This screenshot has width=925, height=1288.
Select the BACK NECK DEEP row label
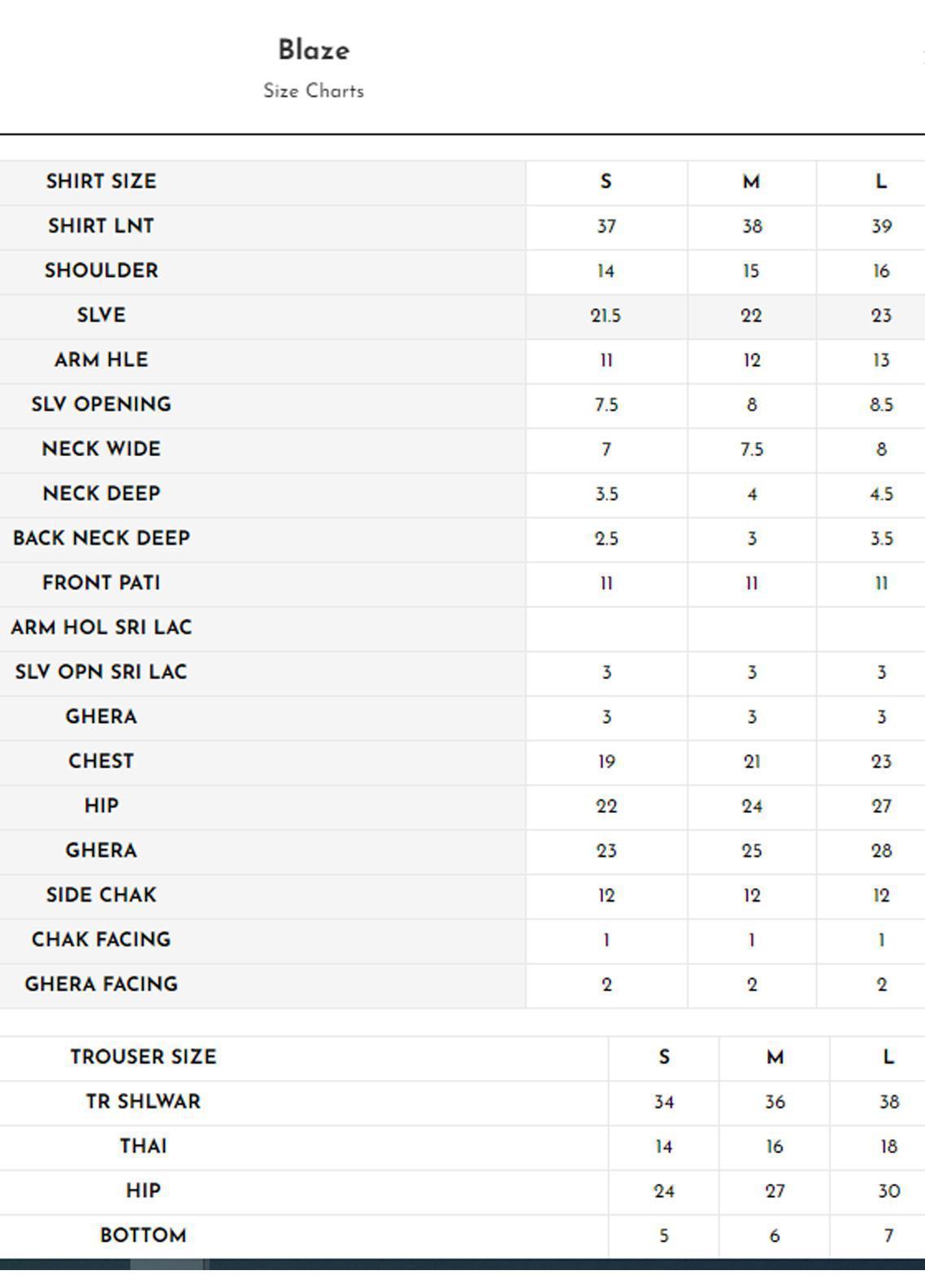(101, 538)
